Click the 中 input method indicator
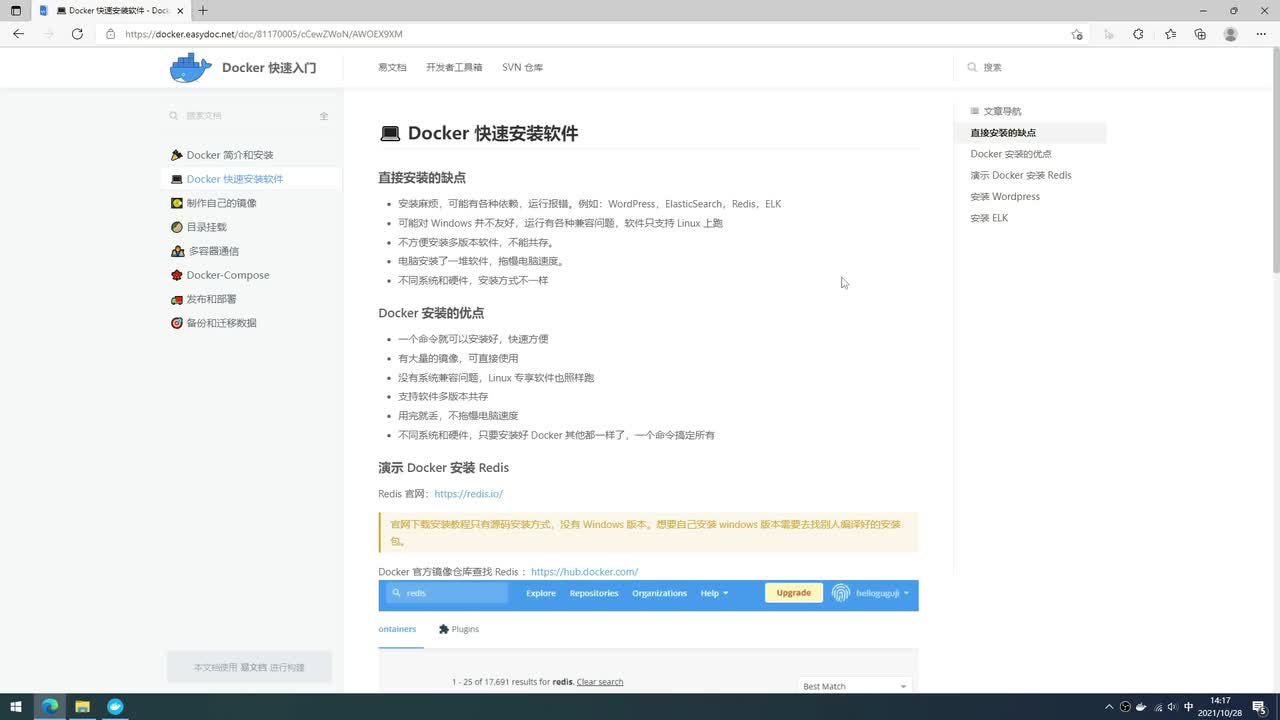This screenshot has width=1280, height=720. pos(1189,707)
